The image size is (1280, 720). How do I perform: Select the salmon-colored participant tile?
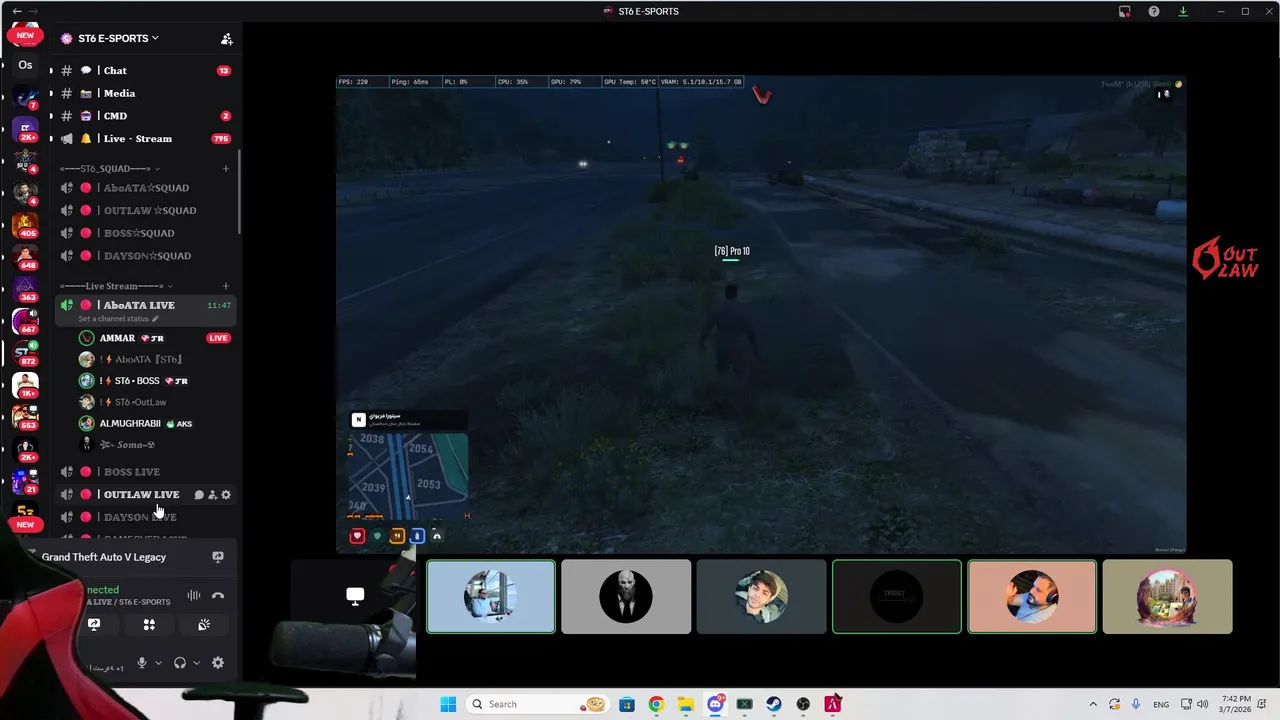(1032, 597)
